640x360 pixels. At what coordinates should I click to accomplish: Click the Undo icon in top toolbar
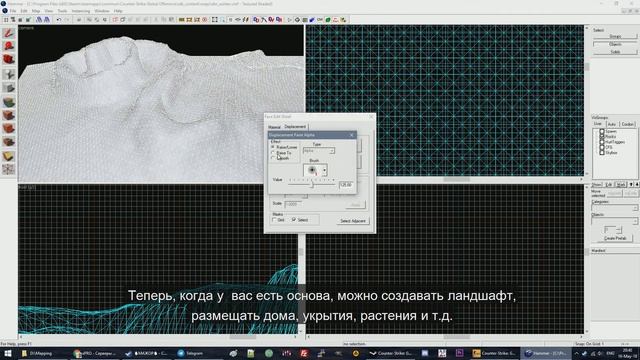pyautogui.click(x=59, y=20)
